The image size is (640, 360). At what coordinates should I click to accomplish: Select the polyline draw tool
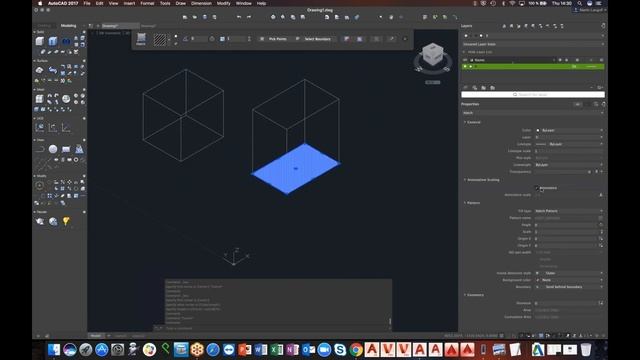pyautogui.click(x=40, y=149)
